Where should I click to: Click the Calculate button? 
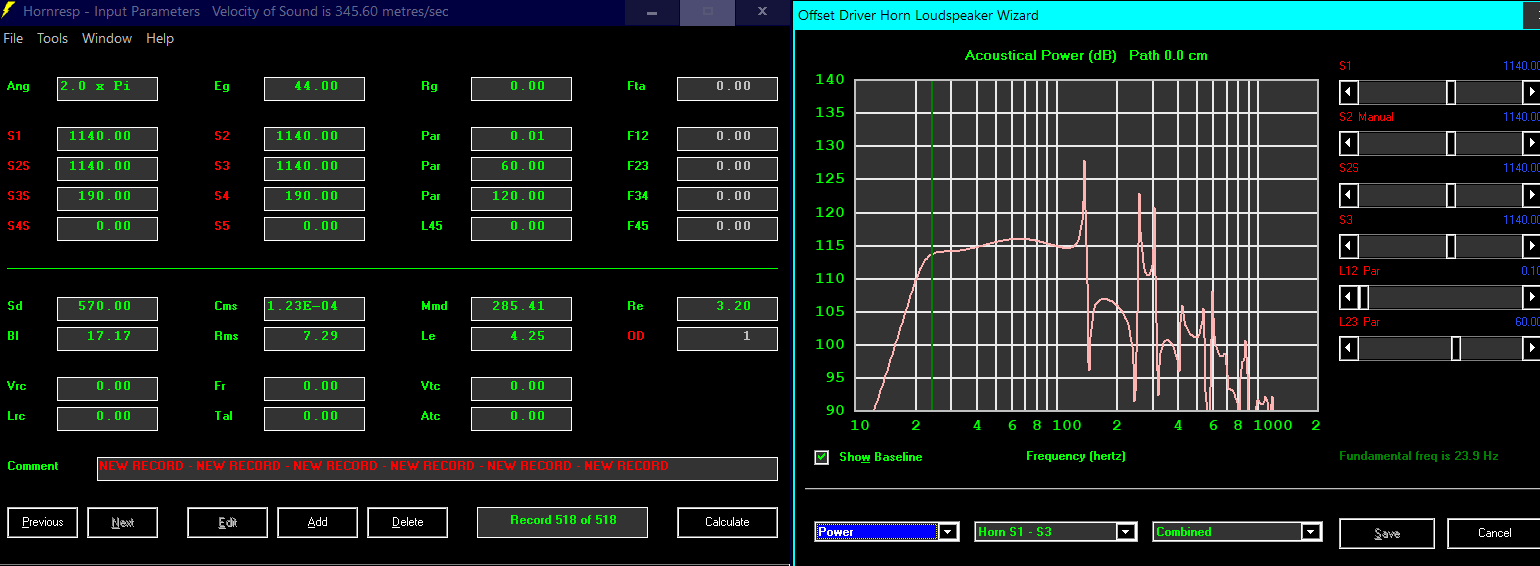coord(727,522)
